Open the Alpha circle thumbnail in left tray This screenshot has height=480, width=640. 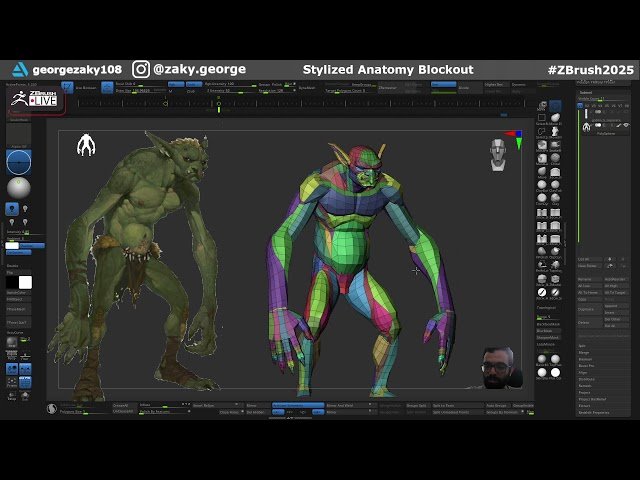tap(18, 162)
